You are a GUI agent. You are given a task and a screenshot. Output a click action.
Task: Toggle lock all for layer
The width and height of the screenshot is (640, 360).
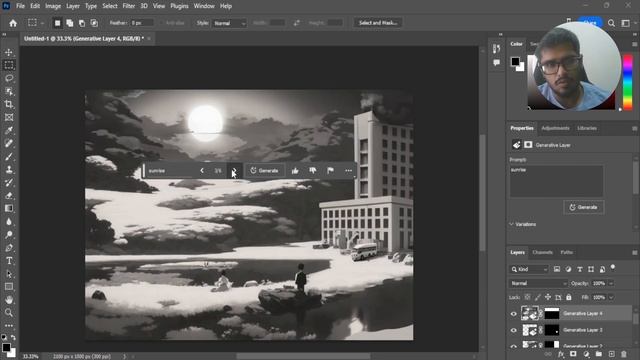tap(569, 298)
